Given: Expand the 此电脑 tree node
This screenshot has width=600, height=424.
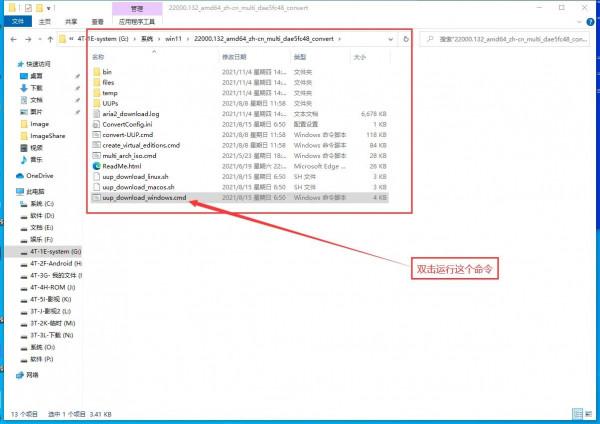Looking at the screenshot, I should (x=7, y=190).
